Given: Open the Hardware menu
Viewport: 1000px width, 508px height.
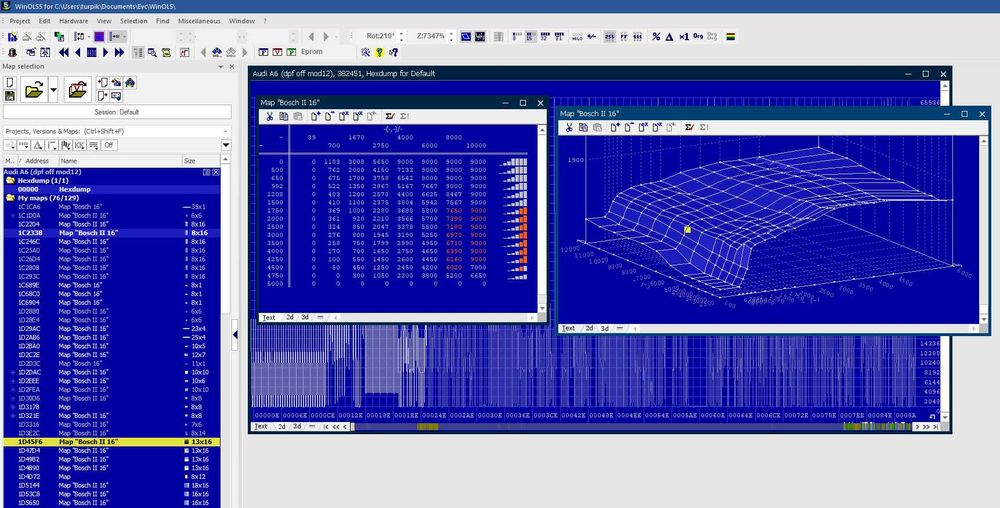Looking at the screenshot, I should 73,20.
